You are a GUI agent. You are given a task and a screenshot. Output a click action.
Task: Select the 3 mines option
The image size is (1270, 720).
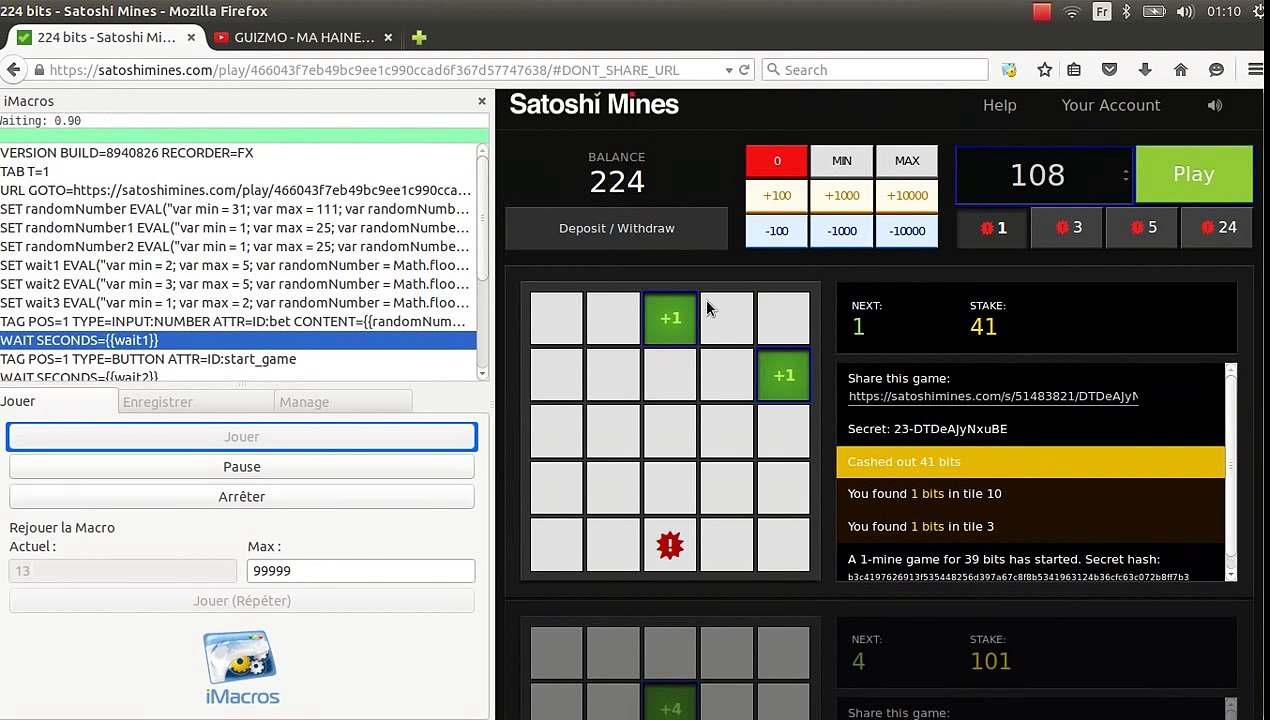1069,228
